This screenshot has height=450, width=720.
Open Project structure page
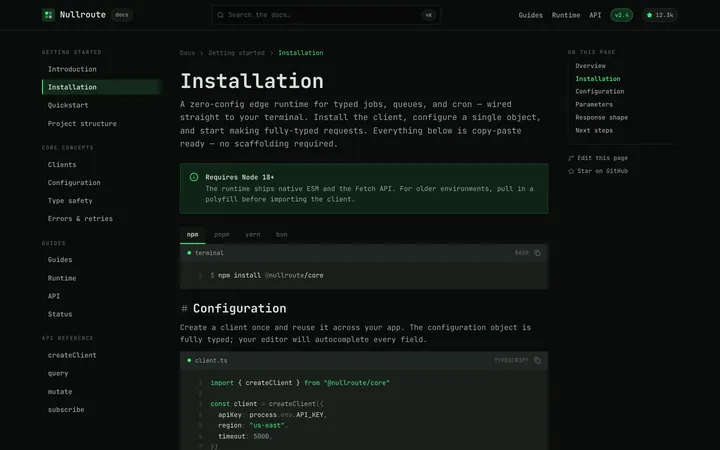click(82, 124)
